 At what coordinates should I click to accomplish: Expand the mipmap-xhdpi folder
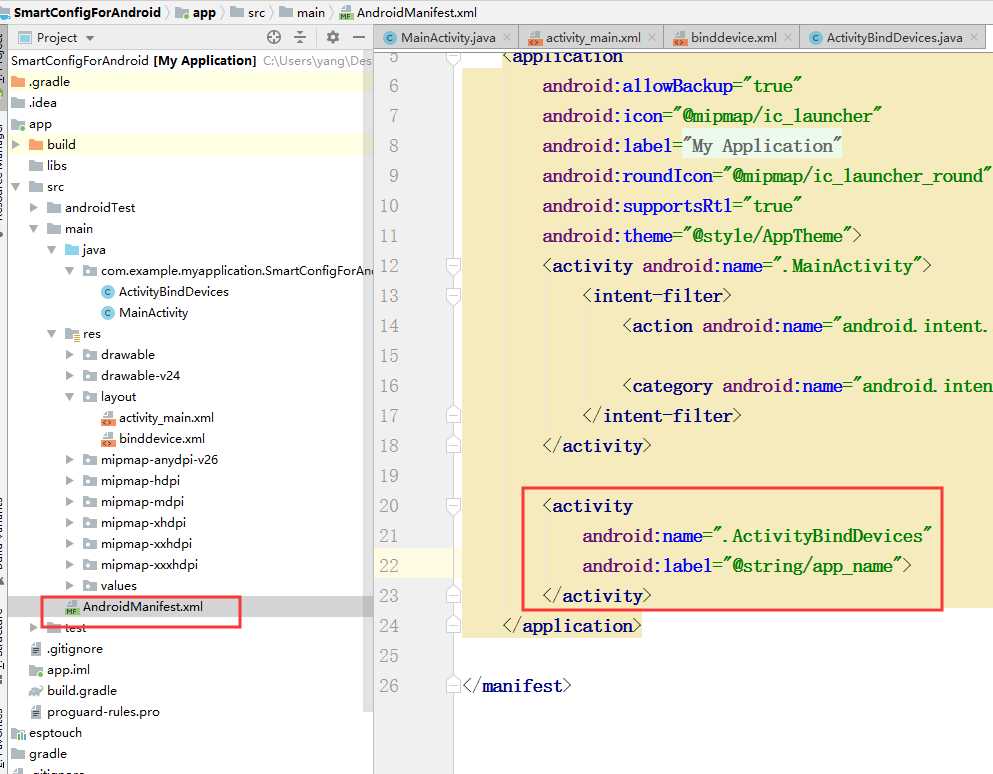point(70,522)
